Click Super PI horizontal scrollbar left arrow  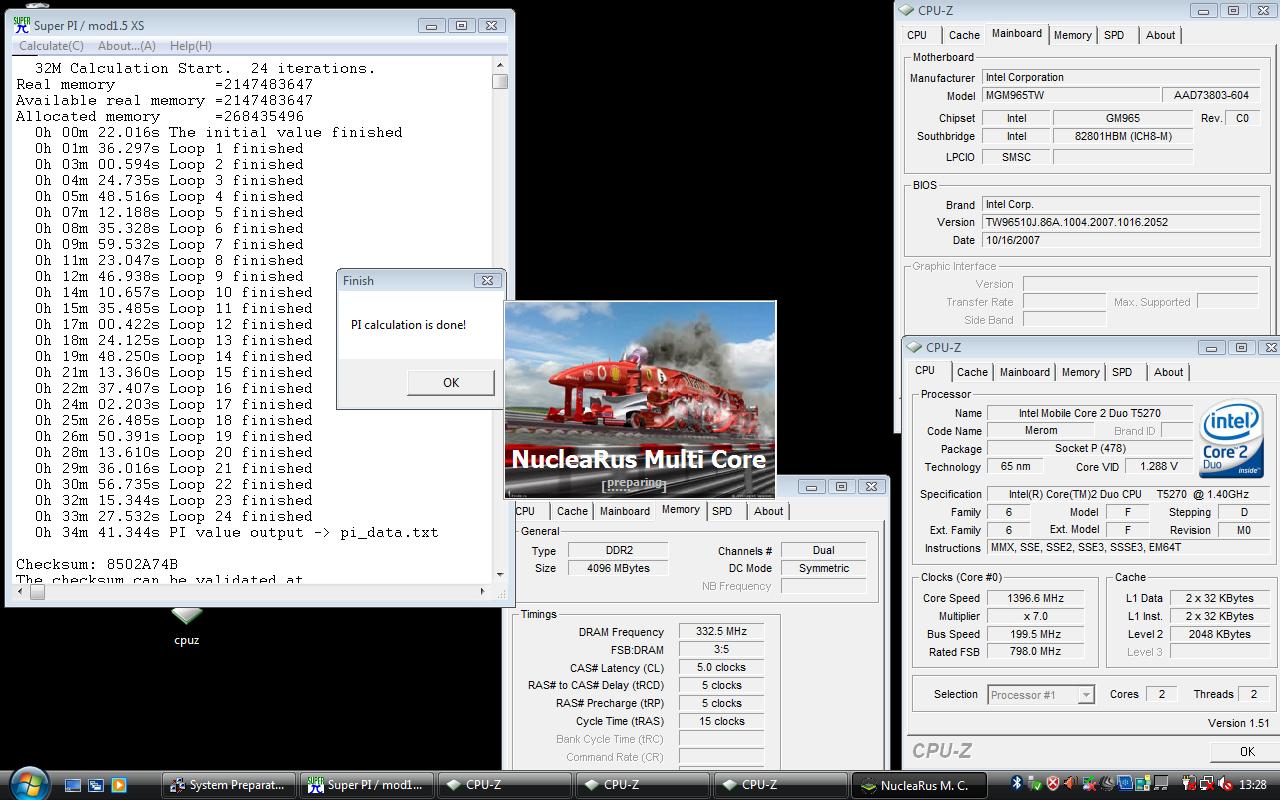tap(20, 592)
